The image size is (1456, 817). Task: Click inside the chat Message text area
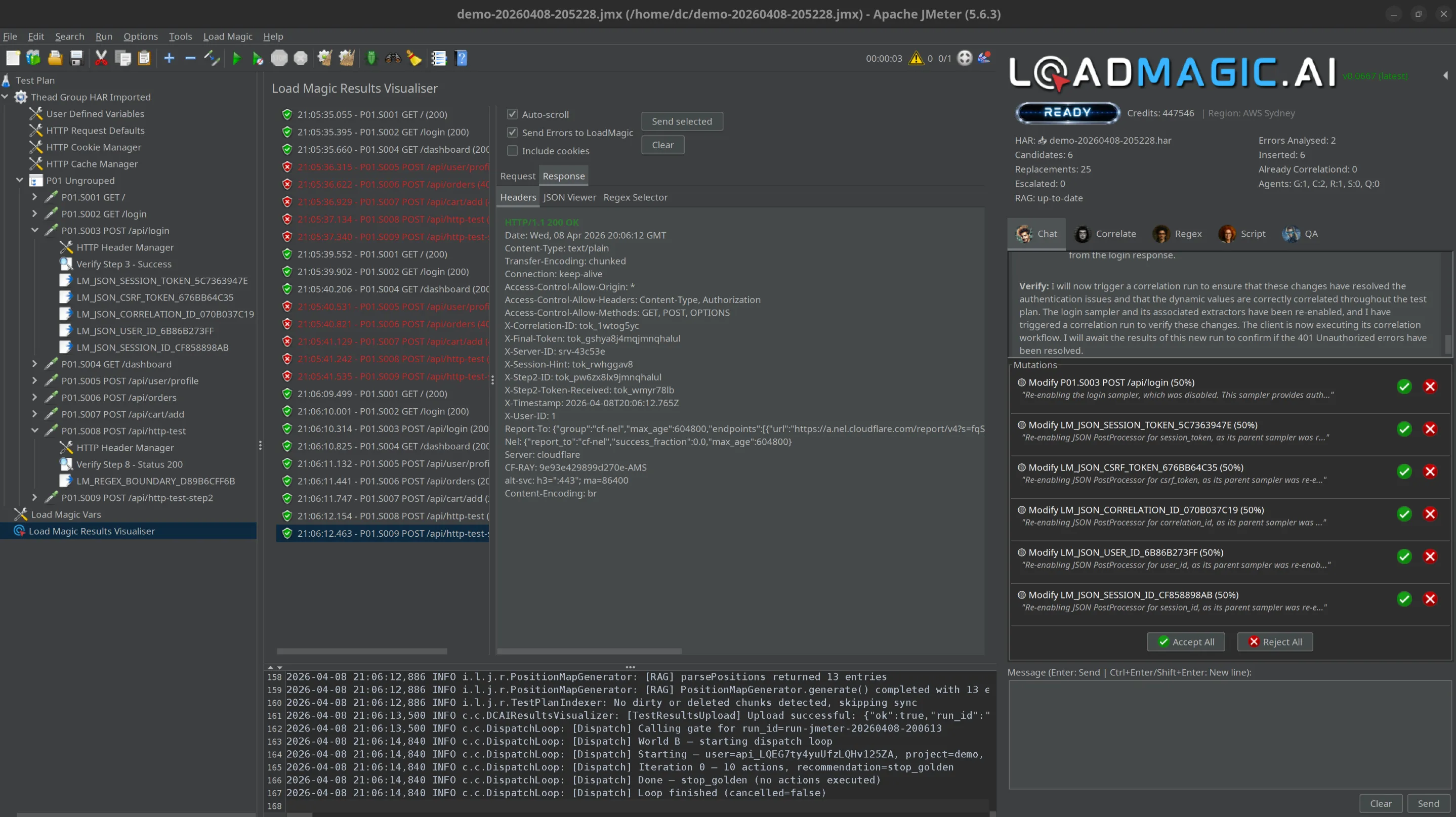[1229, 735]
